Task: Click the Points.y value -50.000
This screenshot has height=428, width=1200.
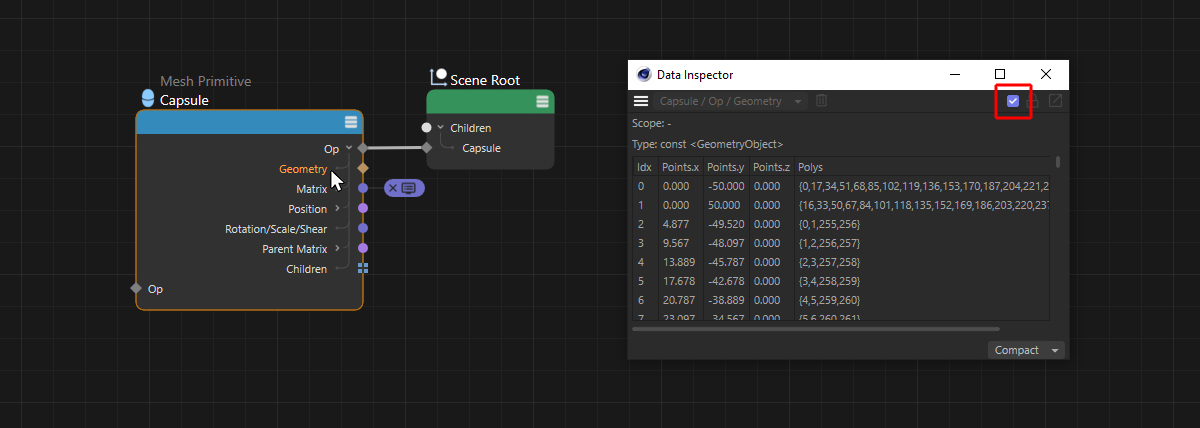Action: (x=727, y=186)
